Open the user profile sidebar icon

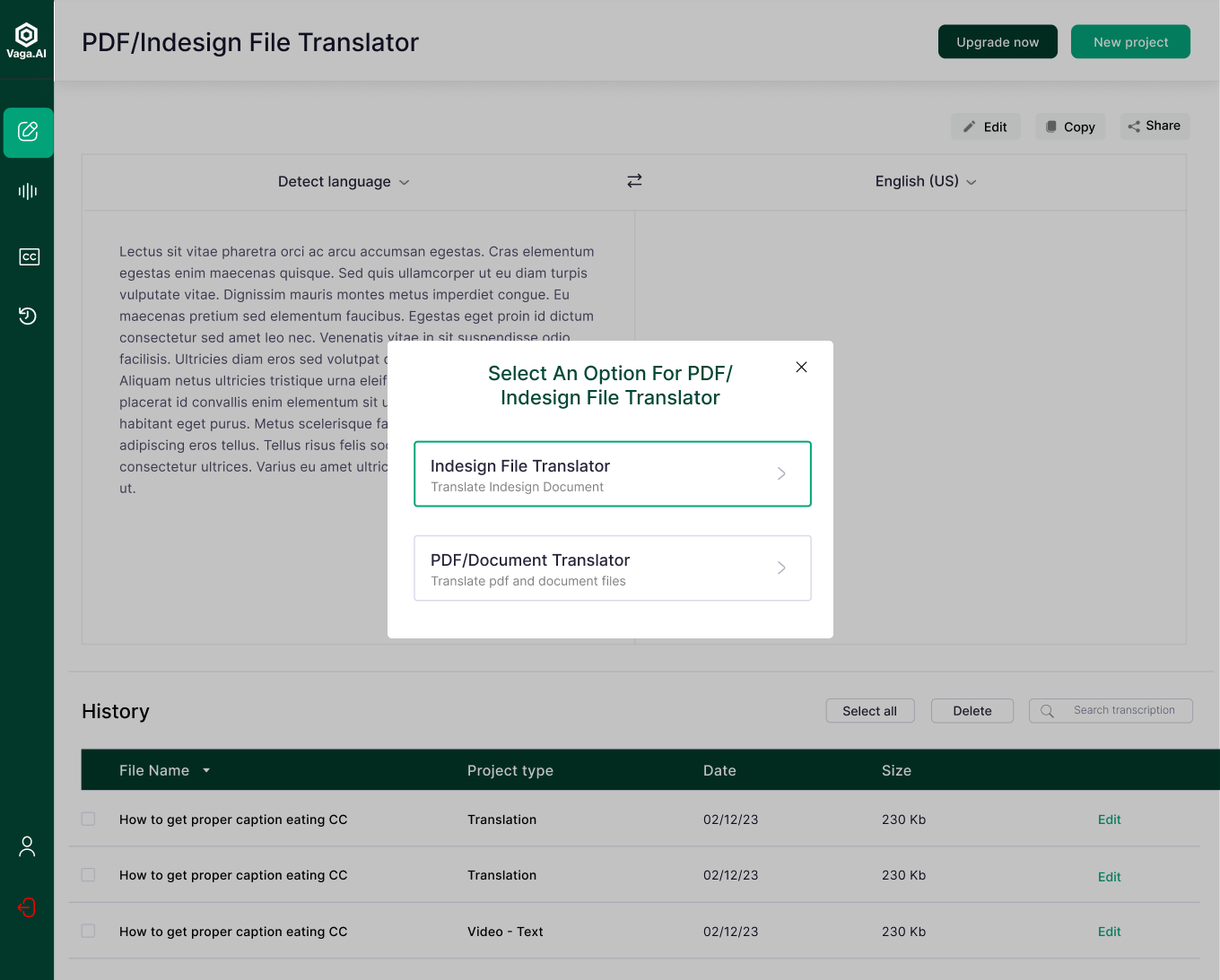click(27, 846)
